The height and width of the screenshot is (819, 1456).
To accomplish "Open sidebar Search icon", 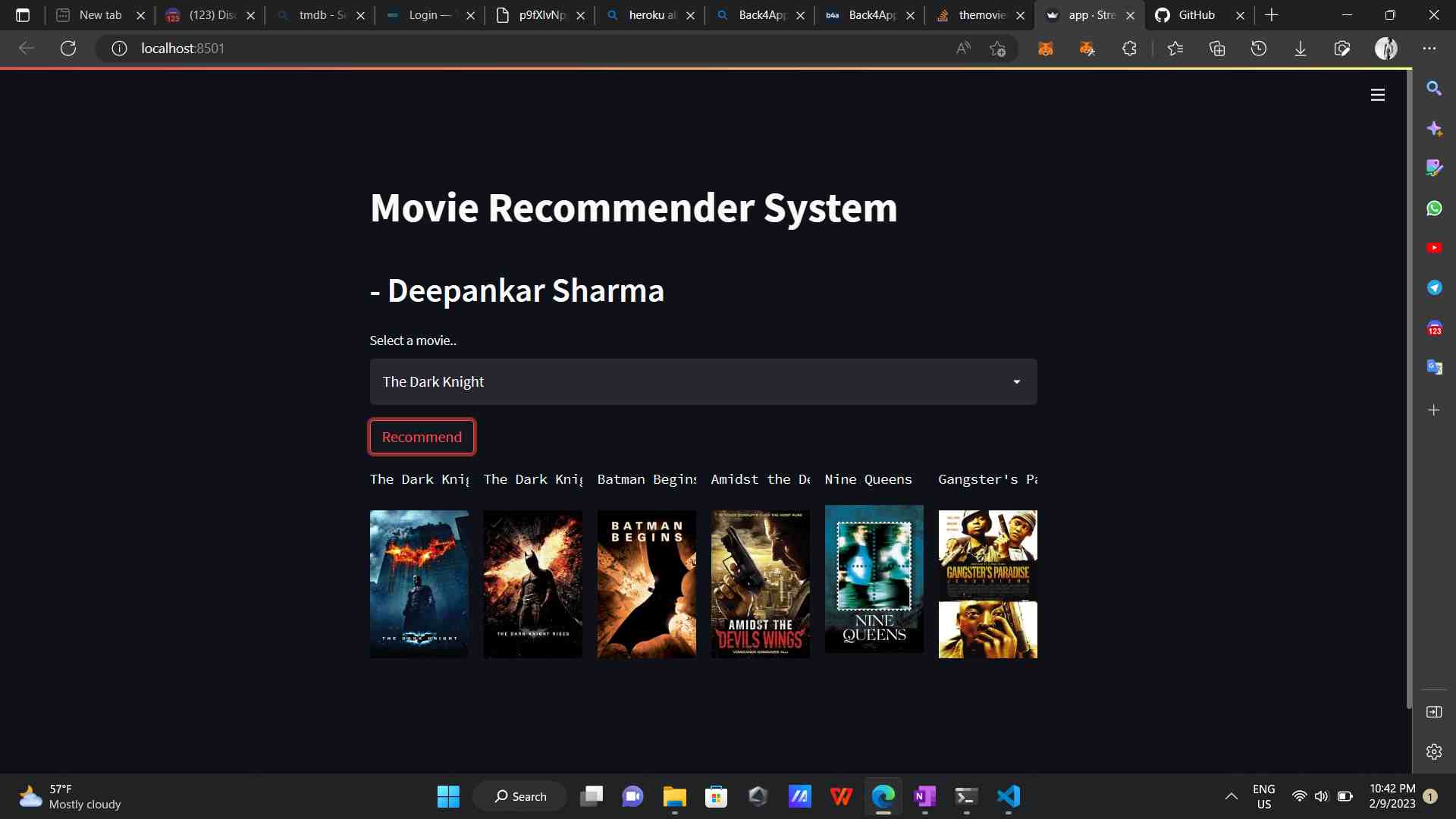I will (x=1434, y=88).
